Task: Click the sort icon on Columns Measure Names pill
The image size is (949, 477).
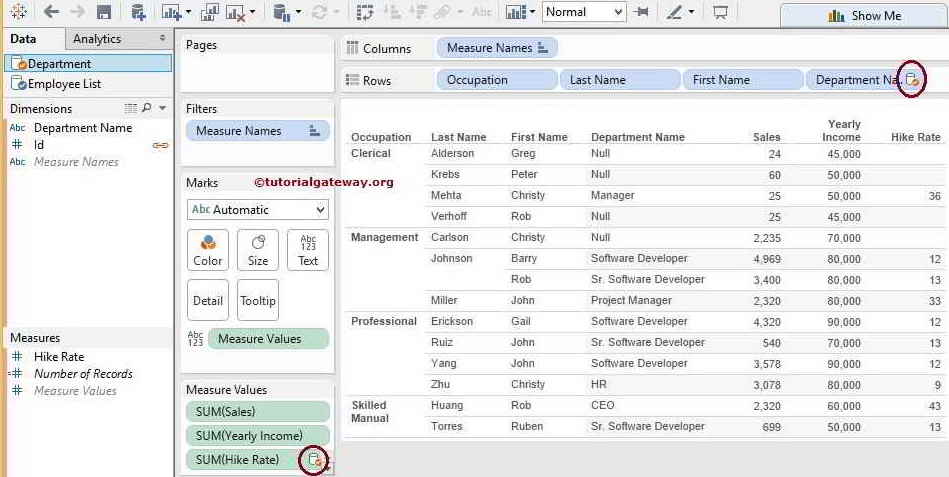Action: 543,48
